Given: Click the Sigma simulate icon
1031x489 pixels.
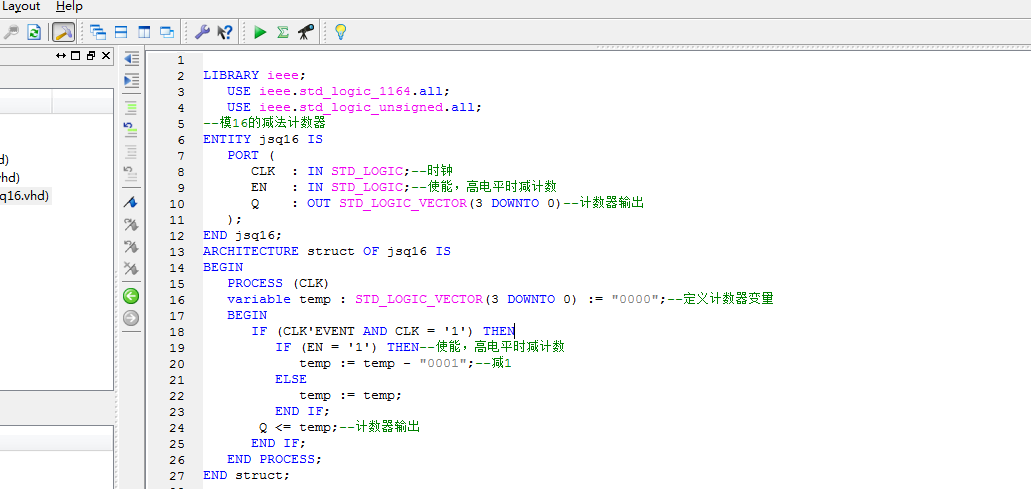Looking at the screenshot, I should [x=283, y=32].
